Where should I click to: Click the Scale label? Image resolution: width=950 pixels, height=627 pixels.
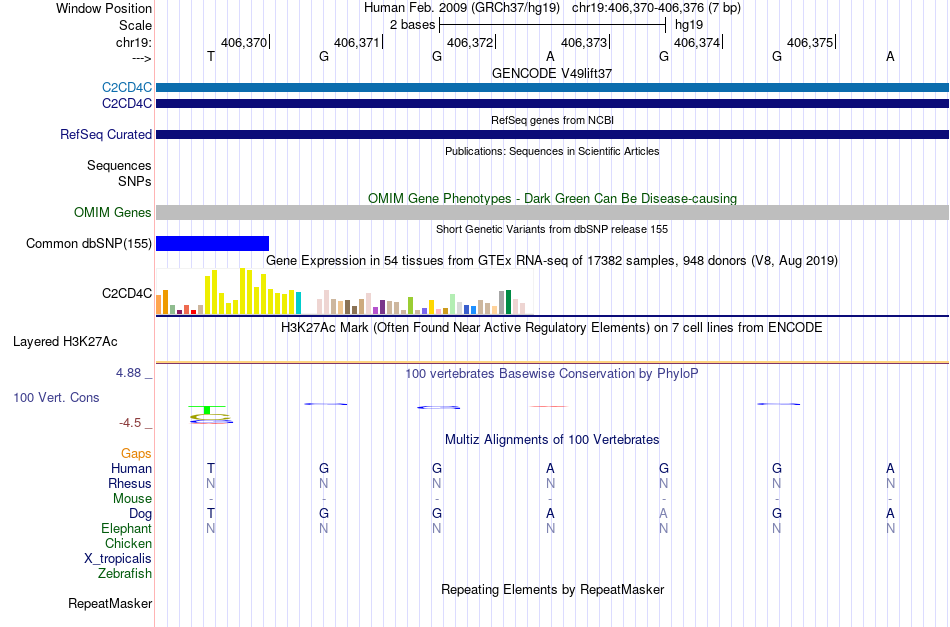135,25
